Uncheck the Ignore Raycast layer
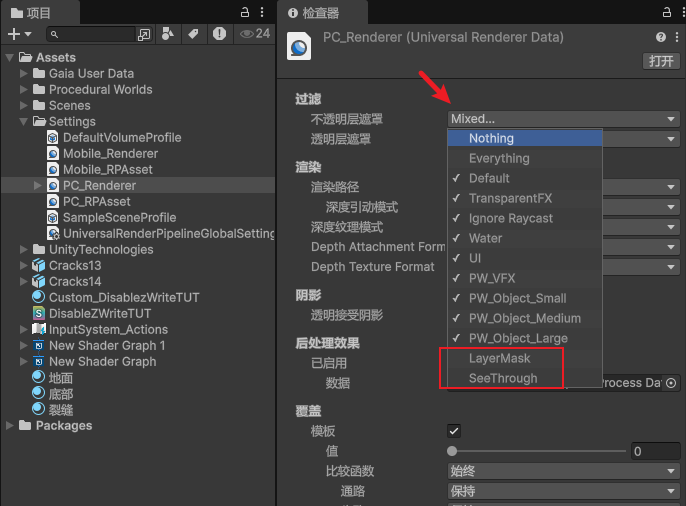Screen dimensions: 686x506 [525, 218]
